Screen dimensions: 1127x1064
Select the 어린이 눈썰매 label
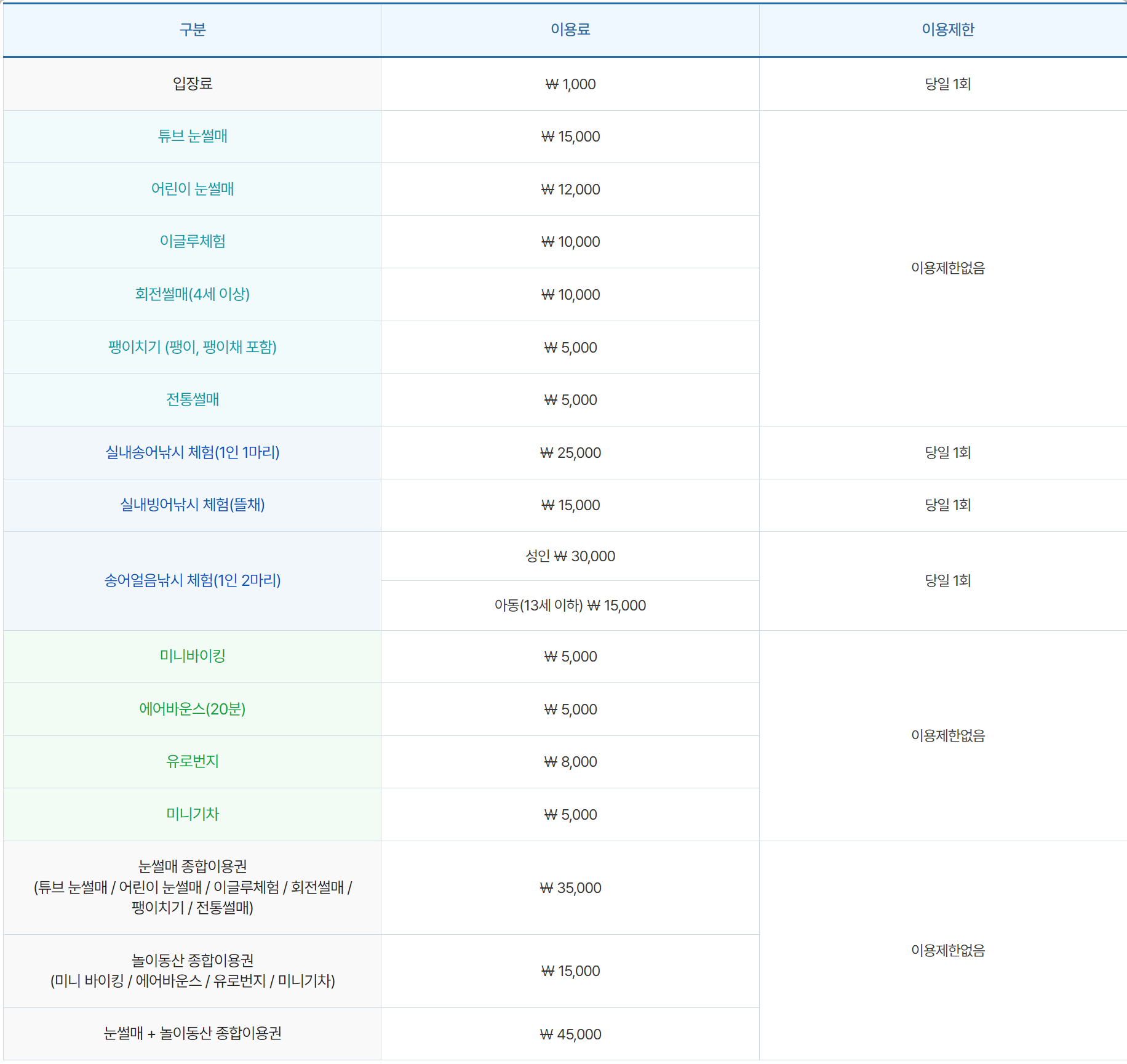pyautogui.click(x=191, y=190)
